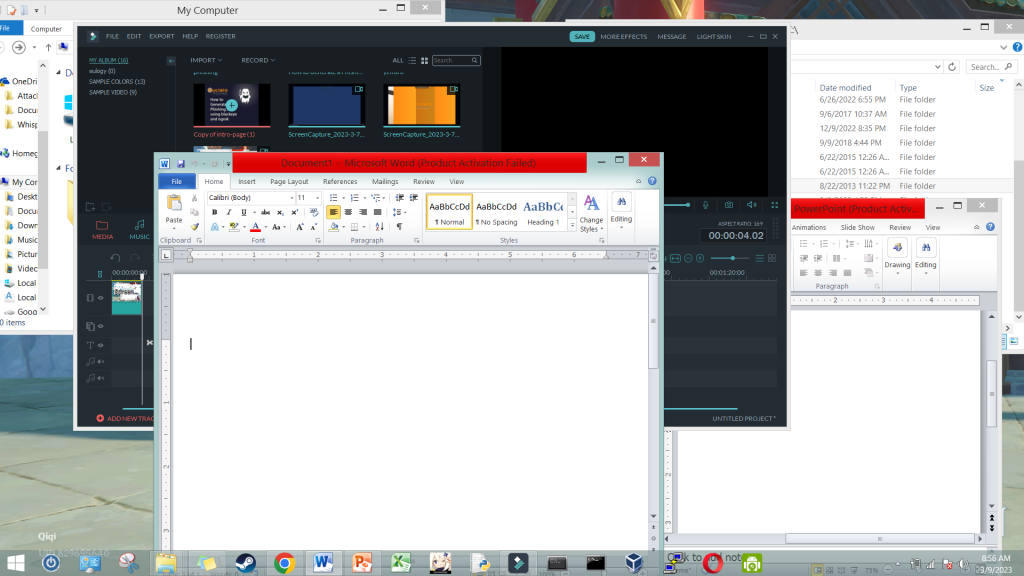The width and height of the screenshot is (1024, 576).
Task: Click the Cut scissors icon in Word
Action: tap(194, 198)
